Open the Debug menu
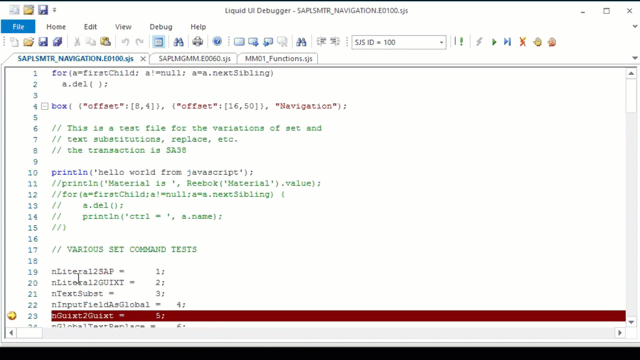Viewport: 640px width, 360px height. coord(161,27)
